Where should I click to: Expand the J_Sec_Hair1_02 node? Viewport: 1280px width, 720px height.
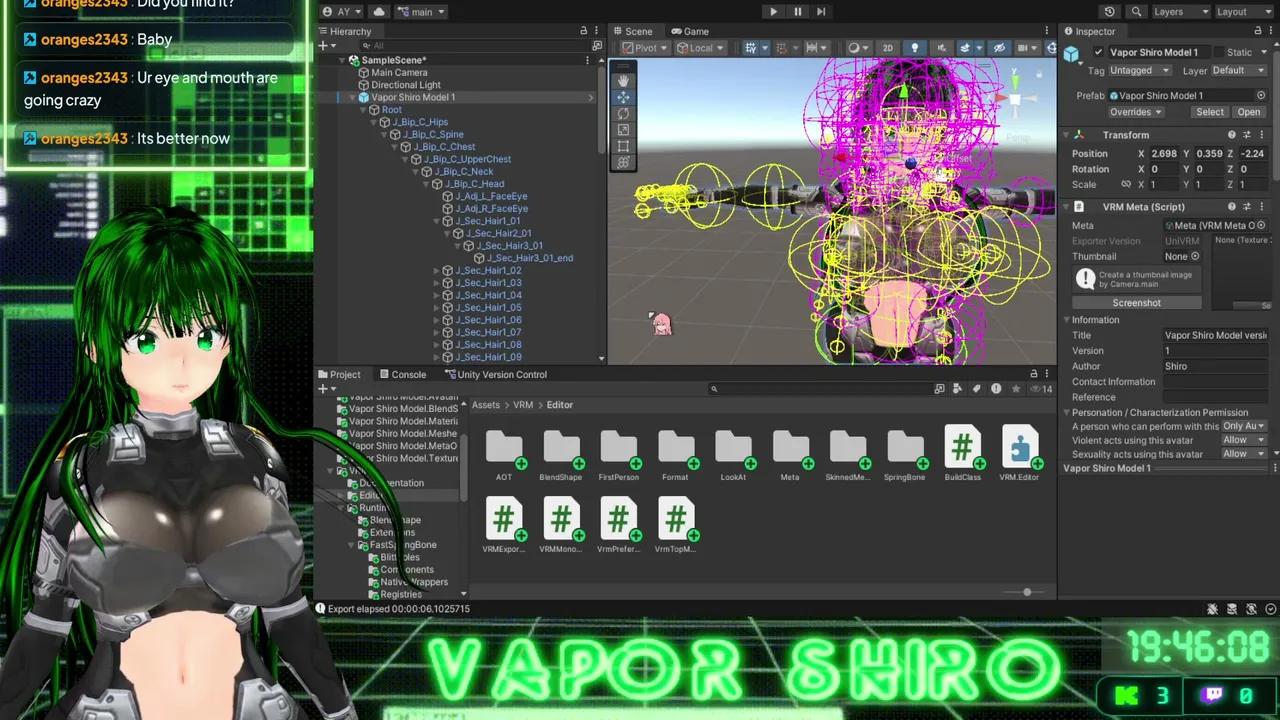point(437,271)
